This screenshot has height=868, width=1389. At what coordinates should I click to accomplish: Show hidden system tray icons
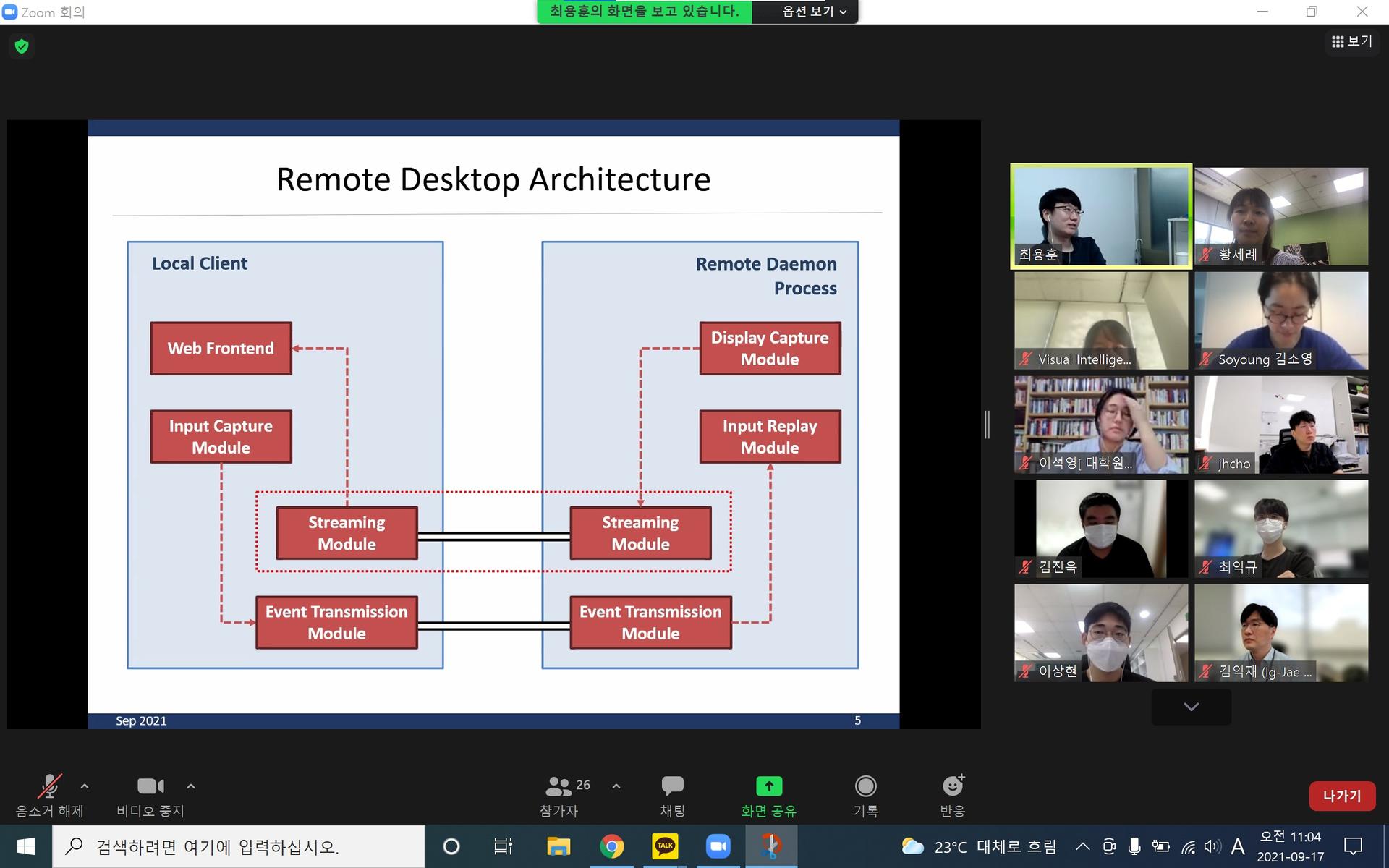tap(1083, 846)
